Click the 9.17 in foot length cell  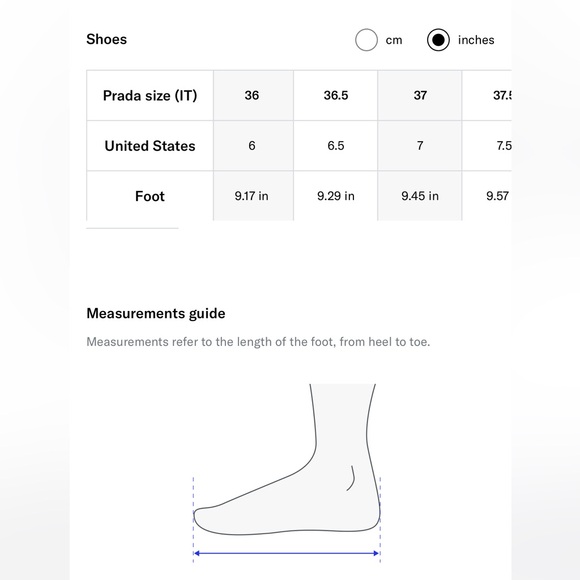pyautogui.click(x=253, y=196)
